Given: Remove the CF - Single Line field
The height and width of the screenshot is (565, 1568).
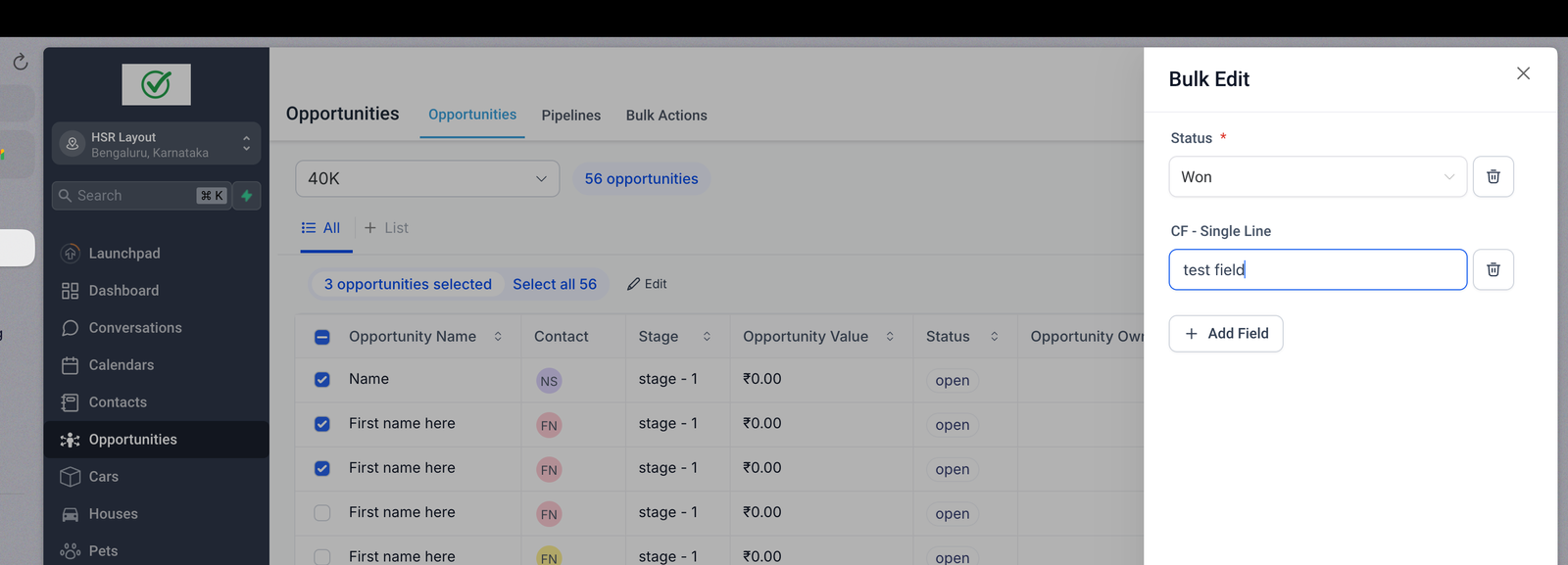Looking at the screenshot, I should [1493, 270].
